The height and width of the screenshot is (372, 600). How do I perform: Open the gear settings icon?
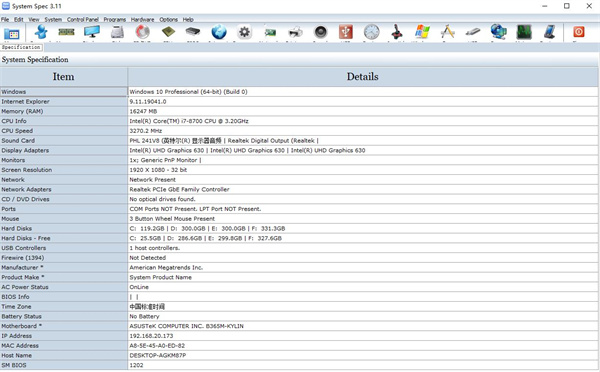244,32
